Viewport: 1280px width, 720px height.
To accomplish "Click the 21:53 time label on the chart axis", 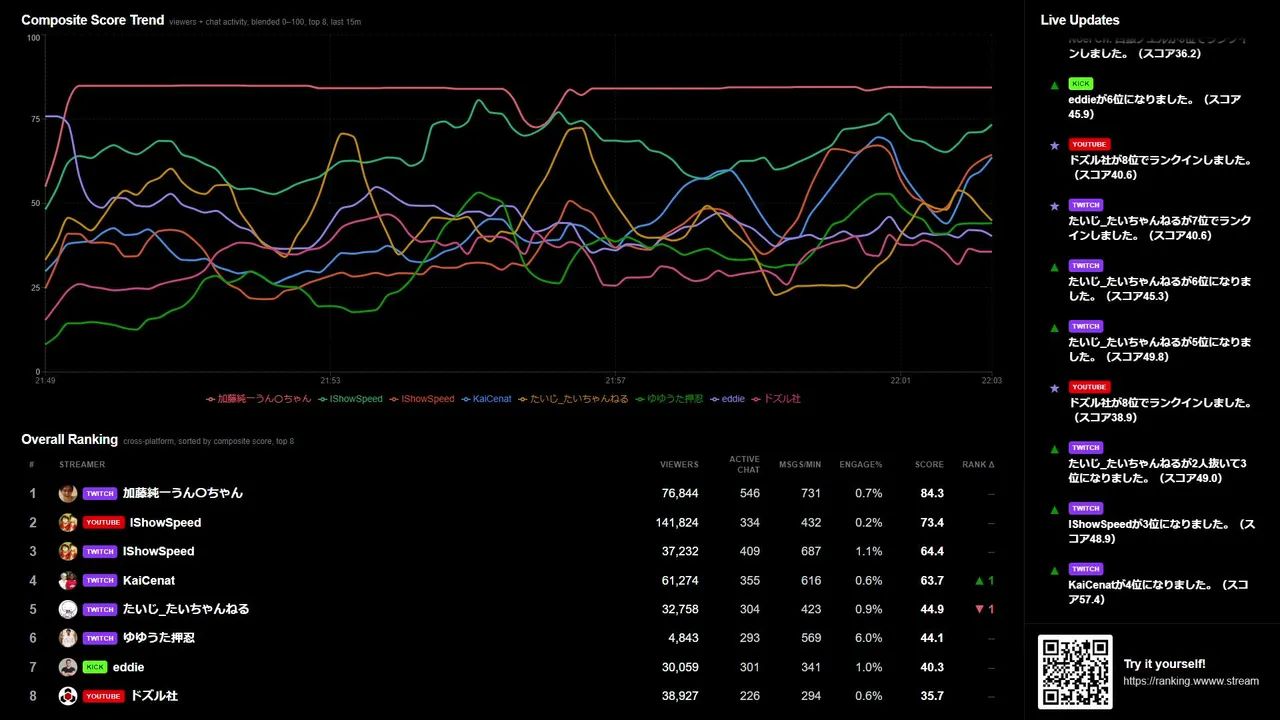I will point(330,381).
